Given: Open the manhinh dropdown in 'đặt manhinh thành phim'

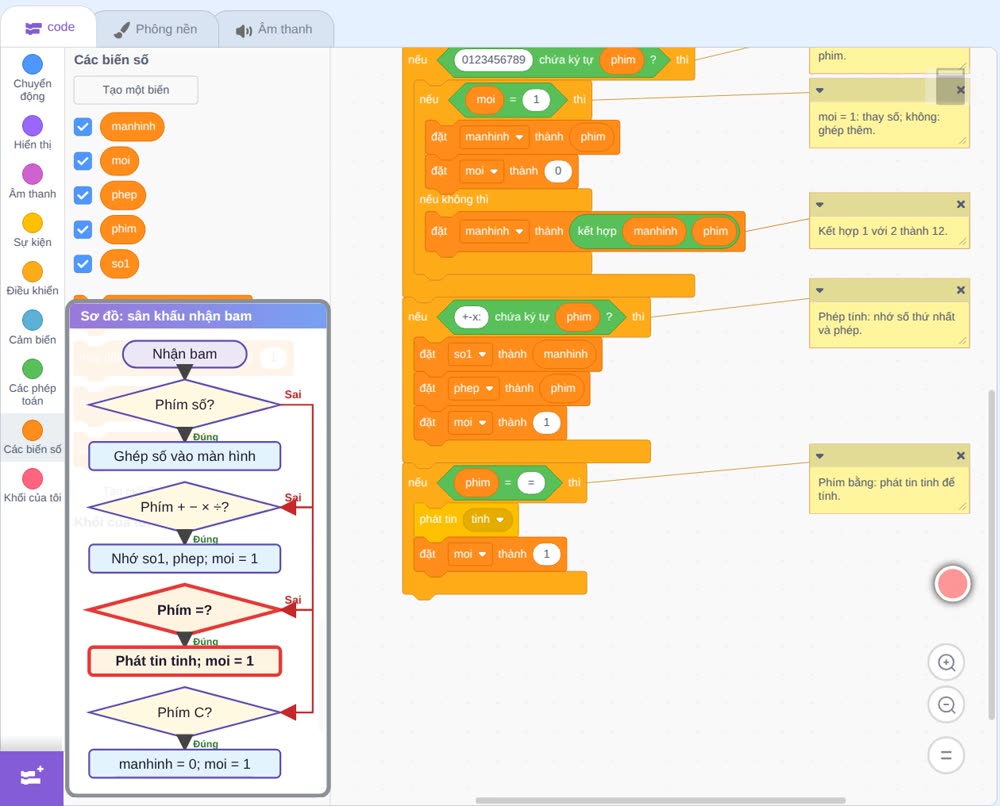Looking at the screenshot, I should coord(494,137).
